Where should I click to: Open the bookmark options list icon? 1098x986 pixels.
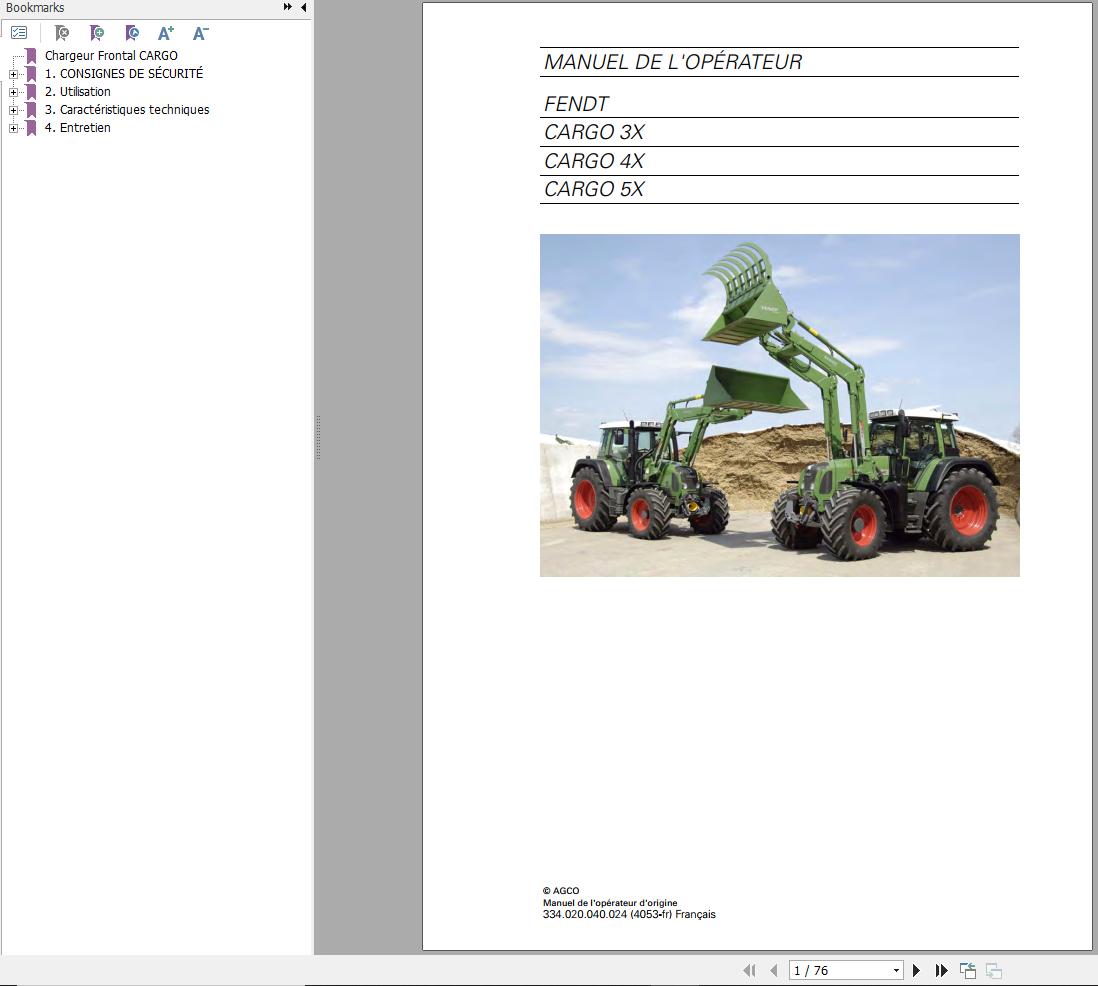point(19,33)
